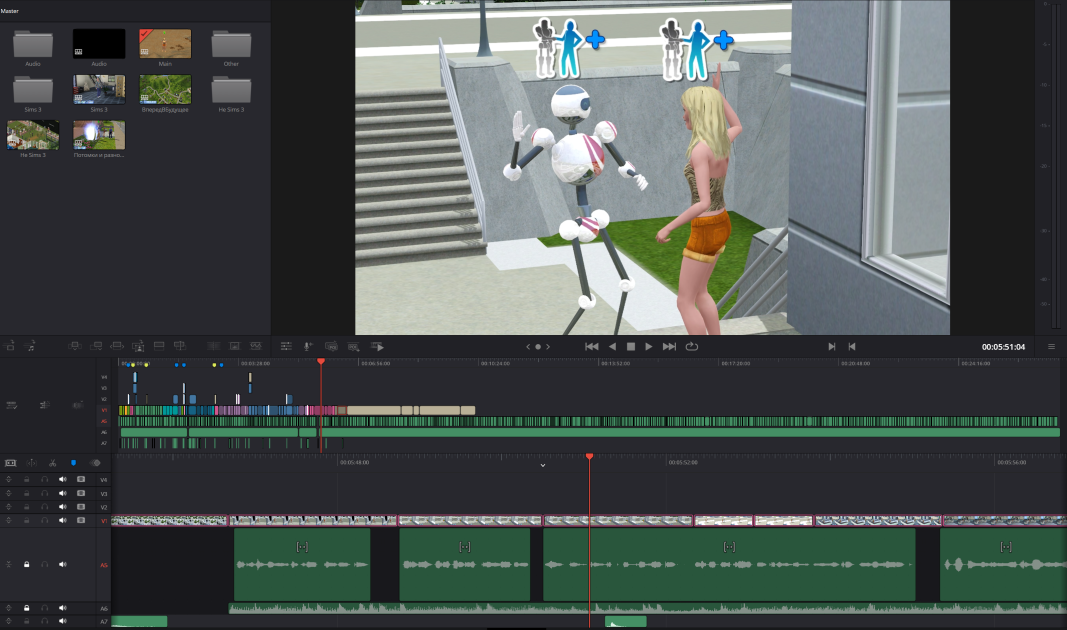Click the Place on Top edit icon
The height and width of the screenshot is (630, 1067).
click(159, 346)
